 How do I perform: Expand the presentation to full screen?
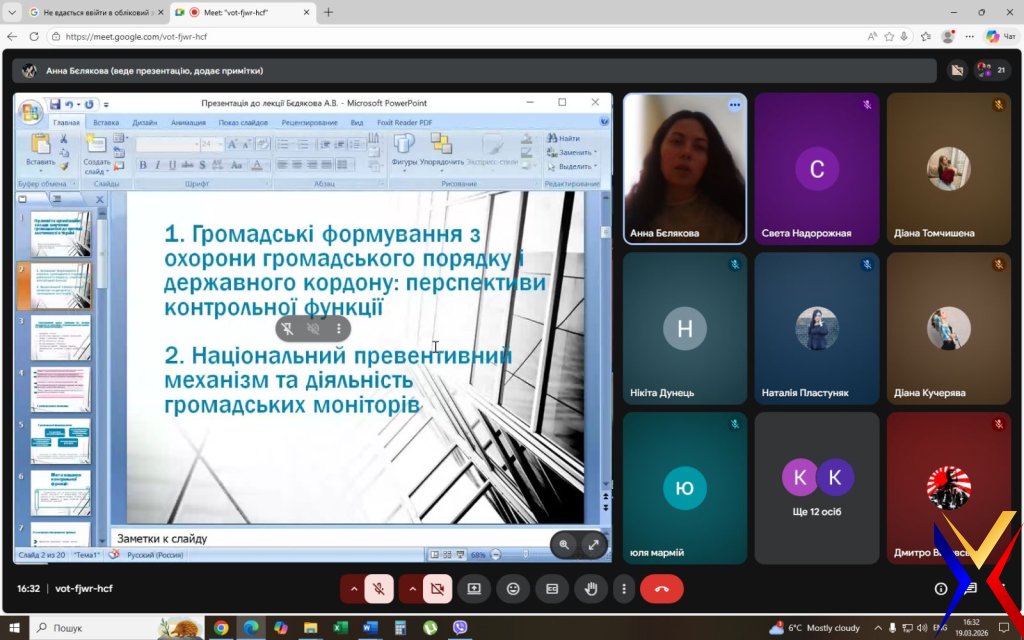tap(593, 544)
